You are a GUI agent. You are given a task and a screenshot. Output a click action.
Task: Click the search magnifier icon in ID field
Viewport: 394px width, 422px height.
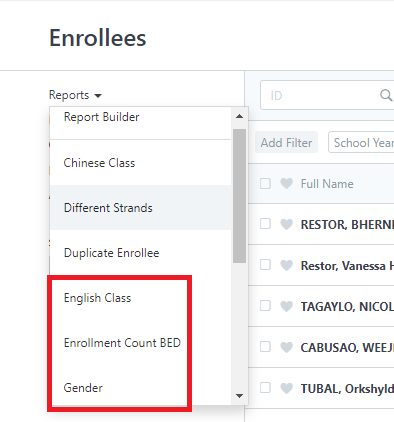[386, 95]
